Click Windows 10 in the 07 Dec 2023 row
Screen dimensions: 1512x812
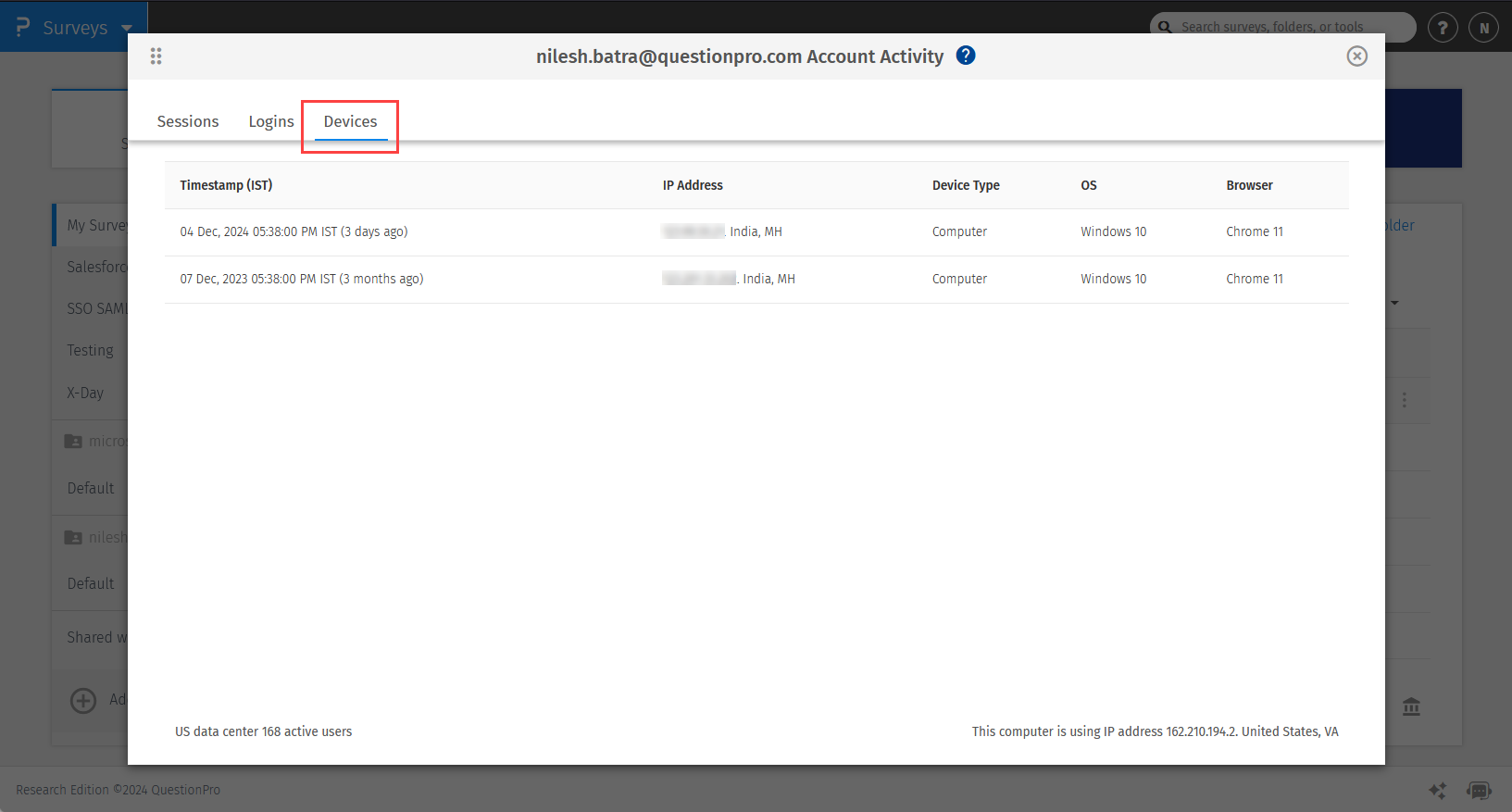[1113, 279]
